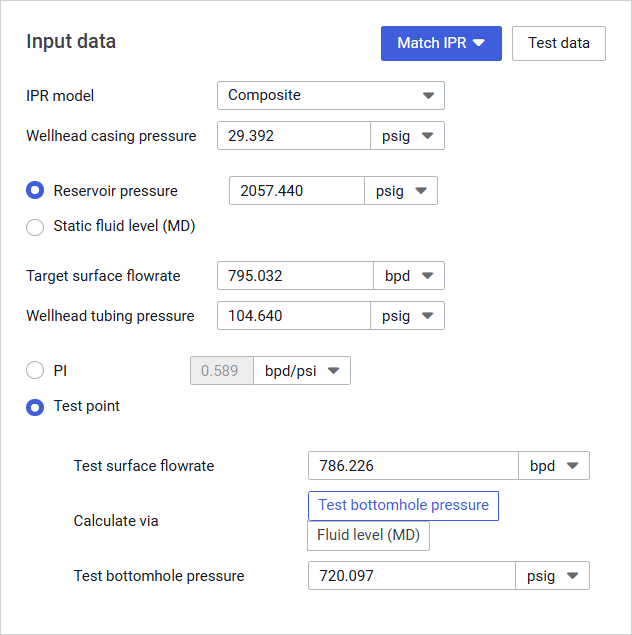
Task: Choose the PI radio button
Action: click(35, 371)
